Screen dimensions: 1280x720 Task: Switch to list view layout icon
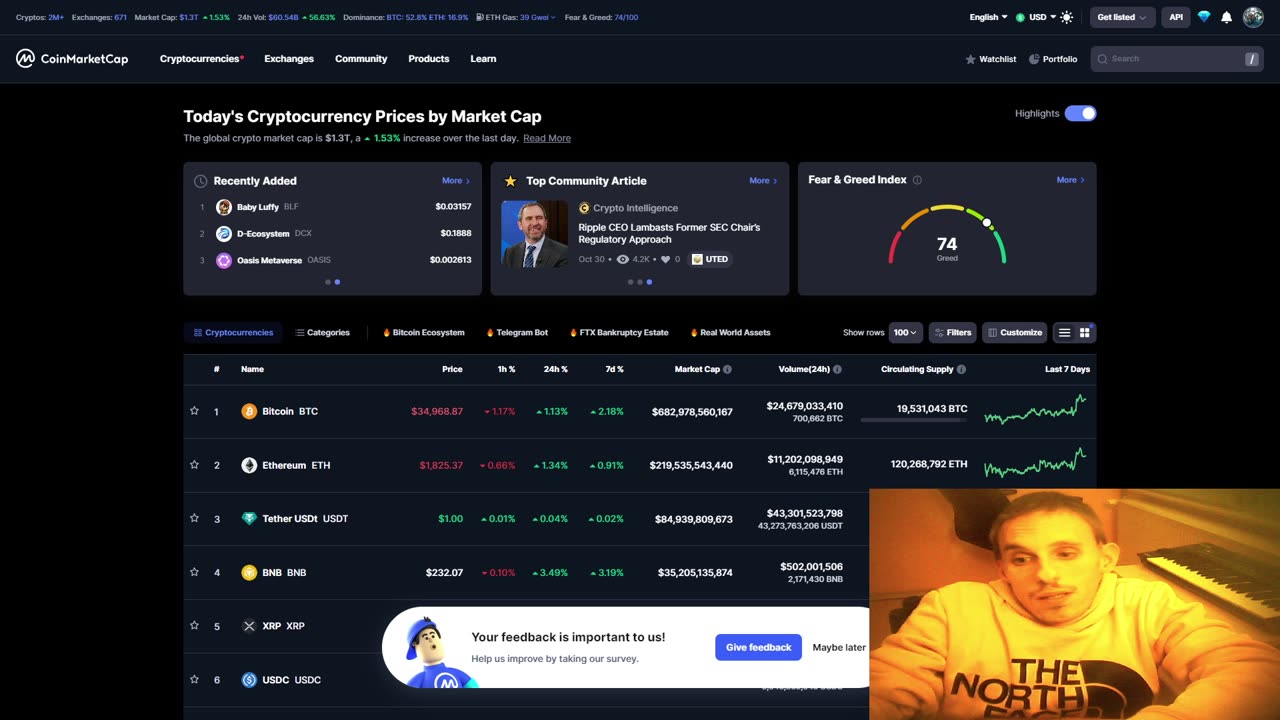coord(1064,333)
